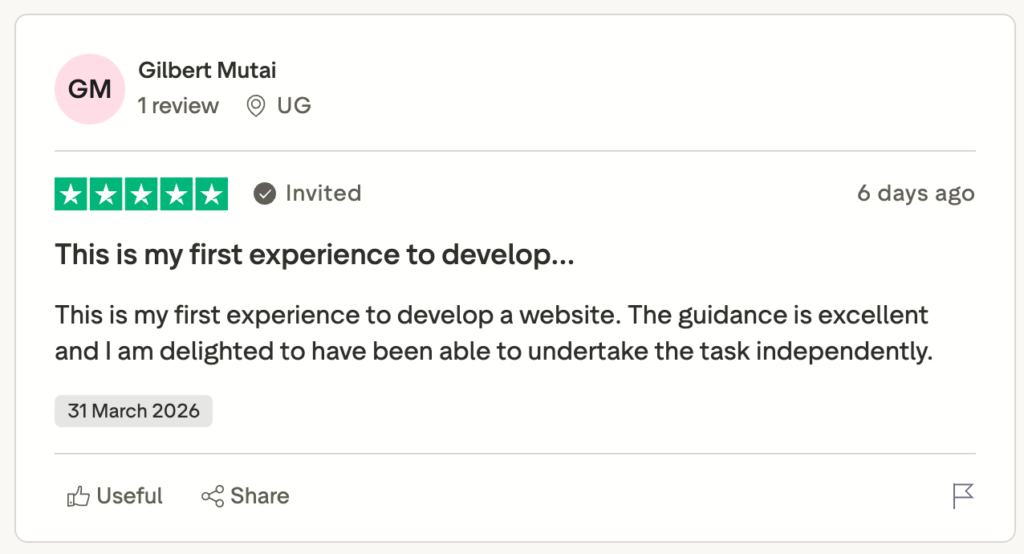1024x554 pixels.
Task: Click the "31 March 2026" date badge
Action: click(133, 411)
